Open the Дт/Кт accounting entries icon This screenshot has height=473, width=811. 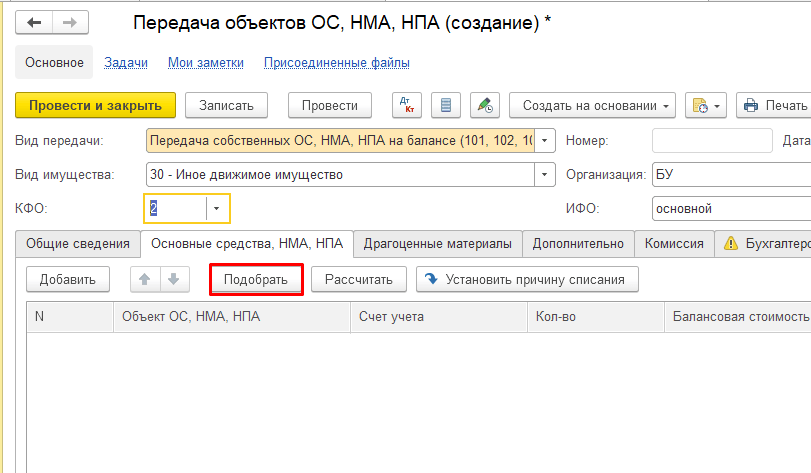pyautogui.click(x=408, y=105)
